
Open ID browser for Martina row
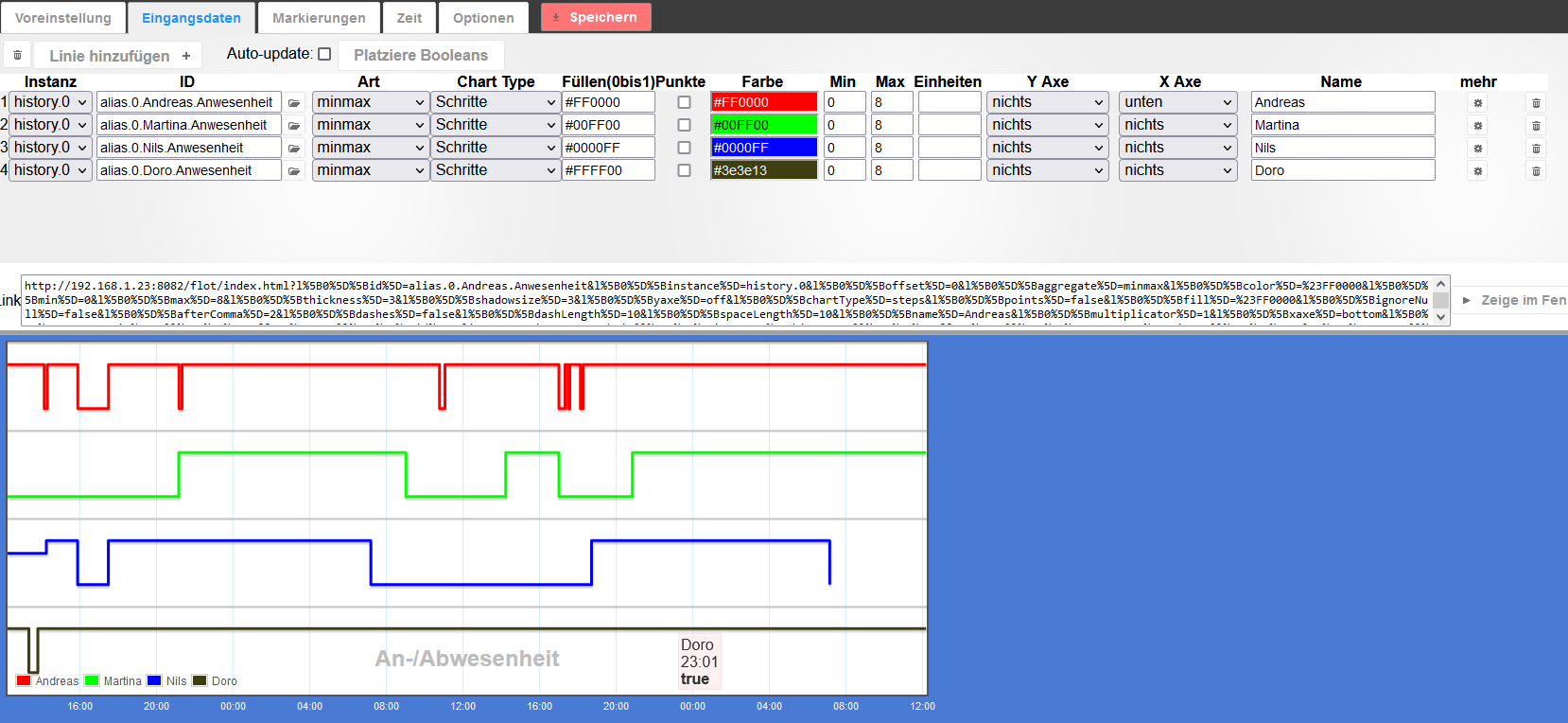pos(294,125)
